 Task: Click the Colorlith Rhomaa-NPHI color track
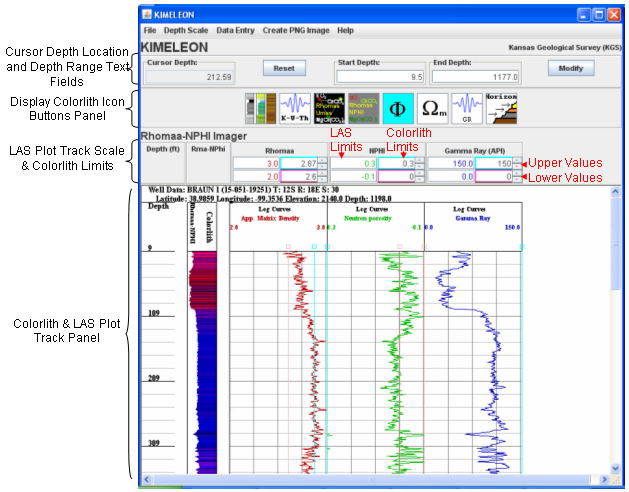(x=203, y=362)
